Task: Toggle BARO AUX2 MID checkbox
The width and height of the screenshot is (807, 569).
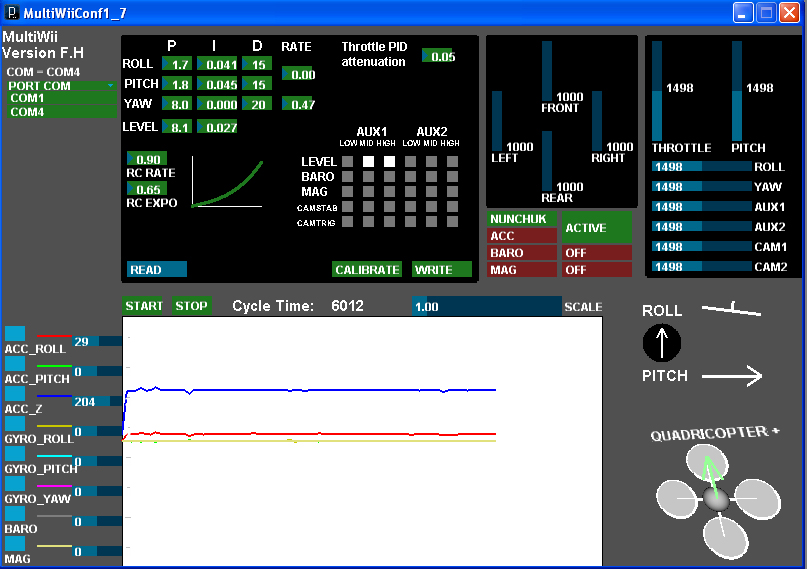Action: (431, 176)
